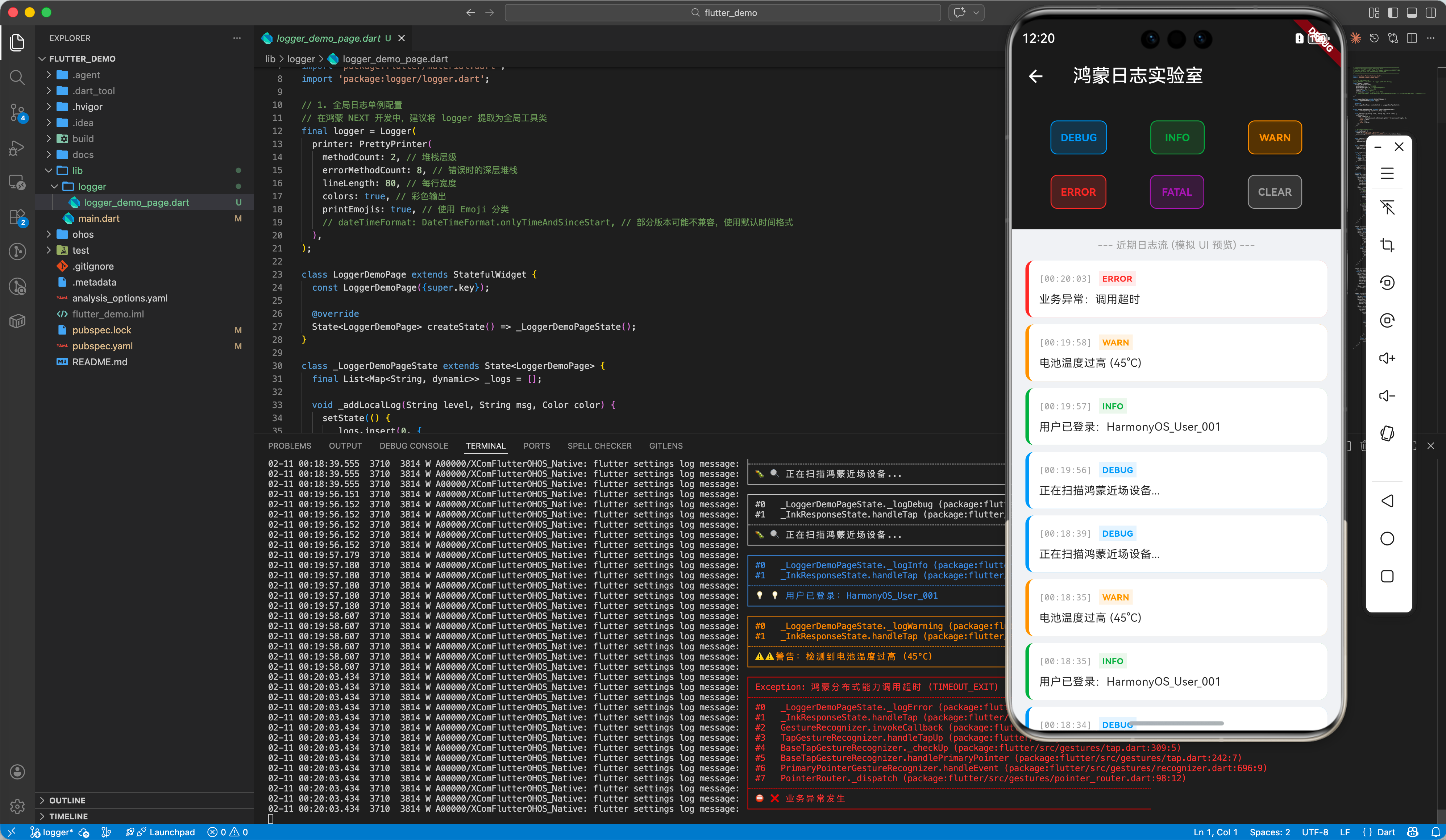Toggle the secondary side bar layout button
The height and width of the screenshot is (840, 1446).
click(x=1430, y=13)
